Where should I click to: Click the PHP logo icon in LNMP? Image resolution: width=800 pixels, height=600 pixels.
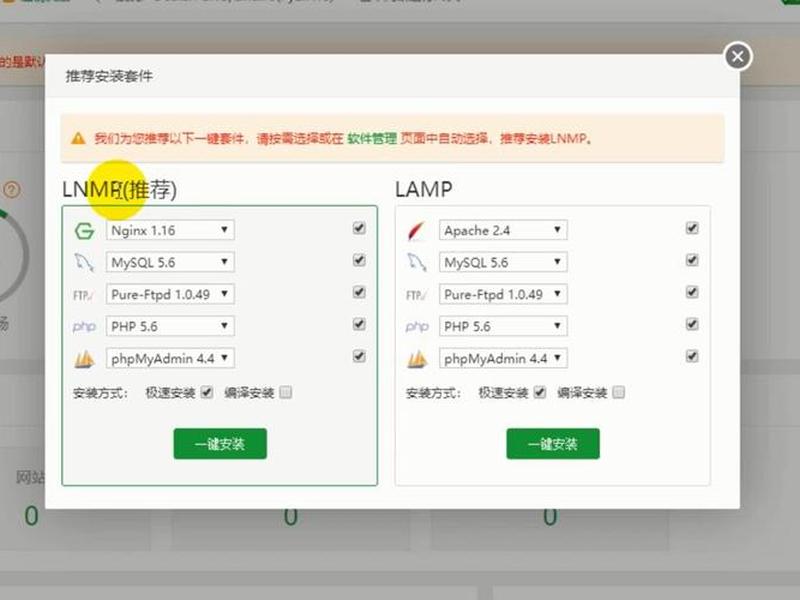click(84, 327)
